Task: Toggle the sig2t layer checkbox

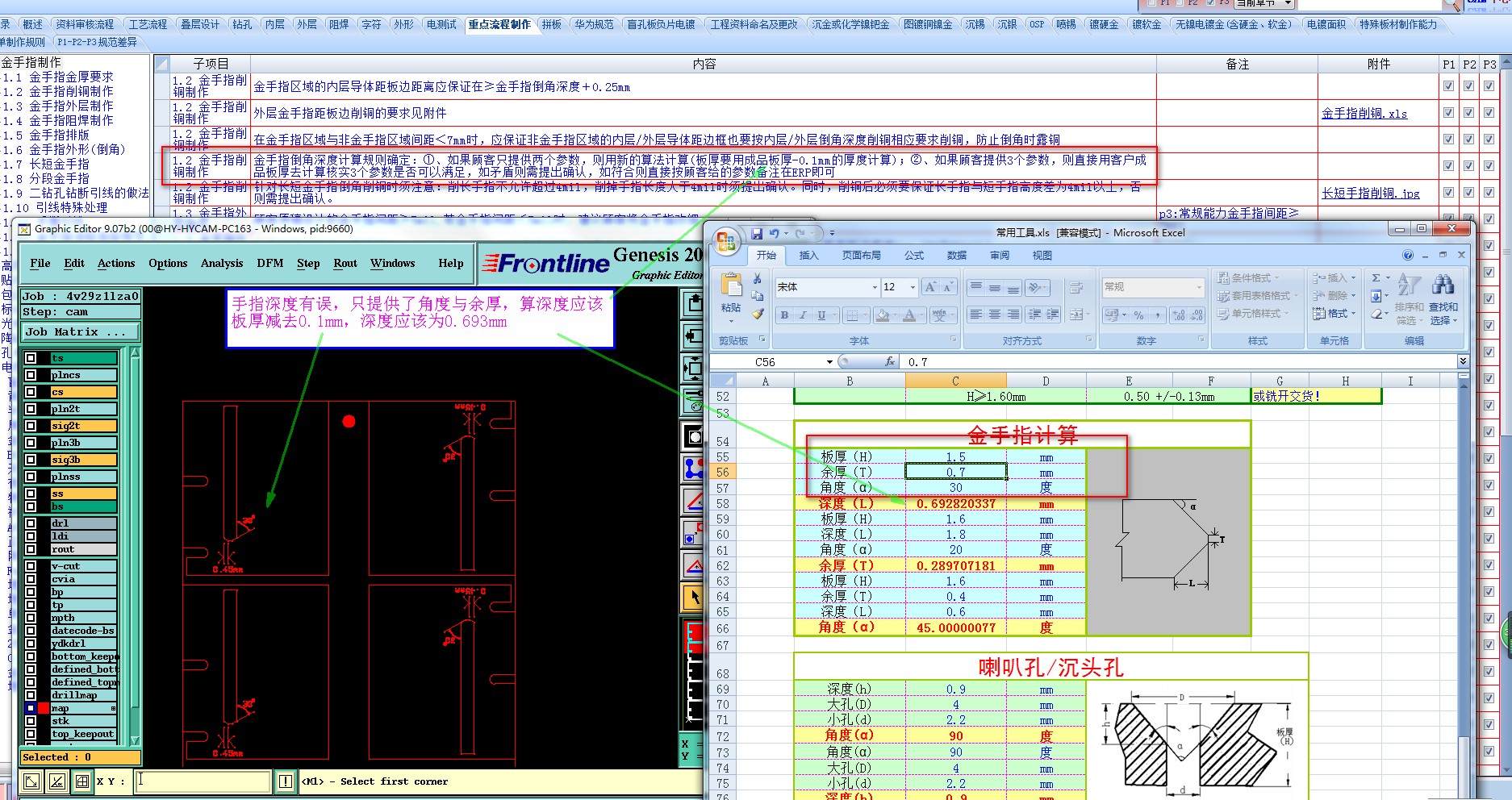Action: pyautogui.click(x=31, y=426)
